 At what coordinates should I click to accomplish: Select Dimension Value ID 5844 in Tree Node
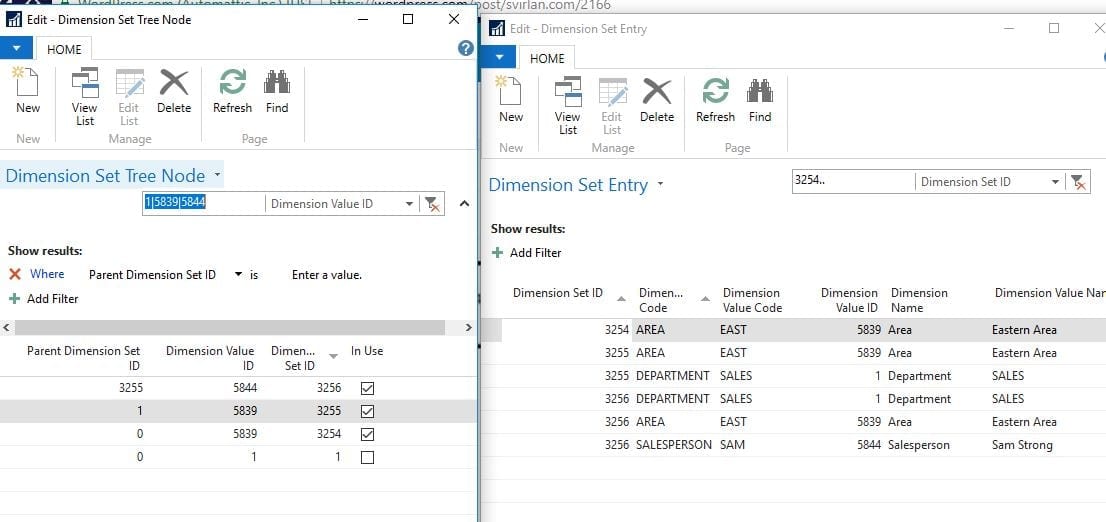(245, 388)
